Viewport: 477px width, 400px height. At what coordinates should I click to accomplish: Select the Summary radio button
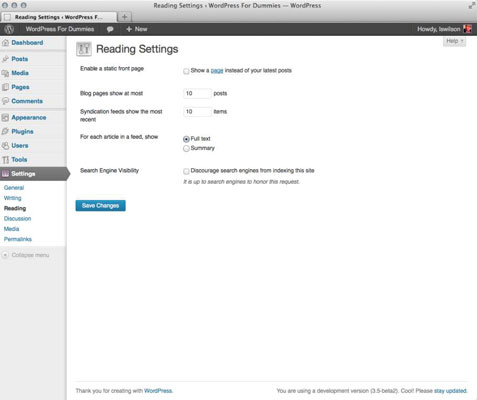(x=186, y=148)
